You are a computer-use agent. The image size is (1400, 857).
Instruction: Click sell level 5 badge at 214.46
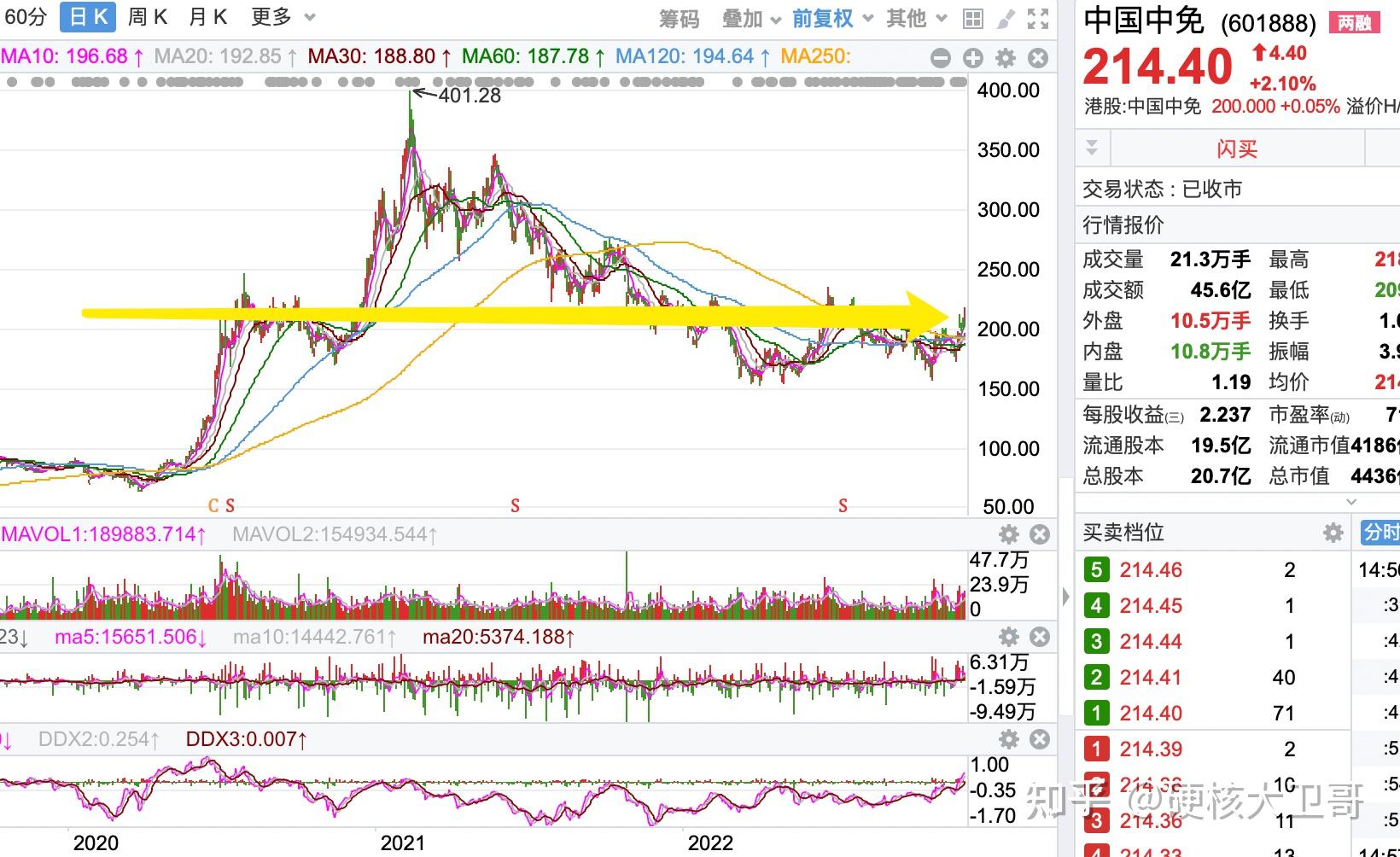[x=1097, y=570]
